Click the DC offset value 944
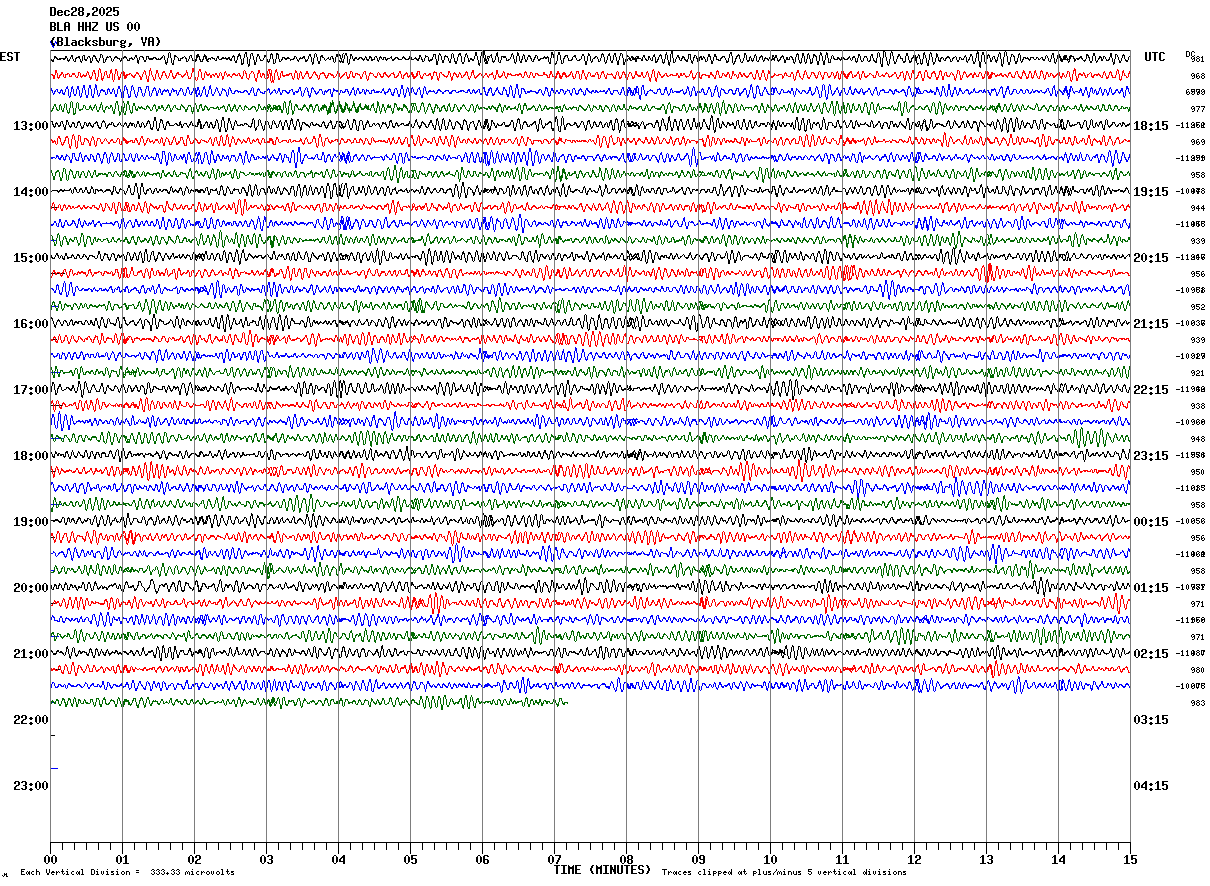 [1197, 208]
